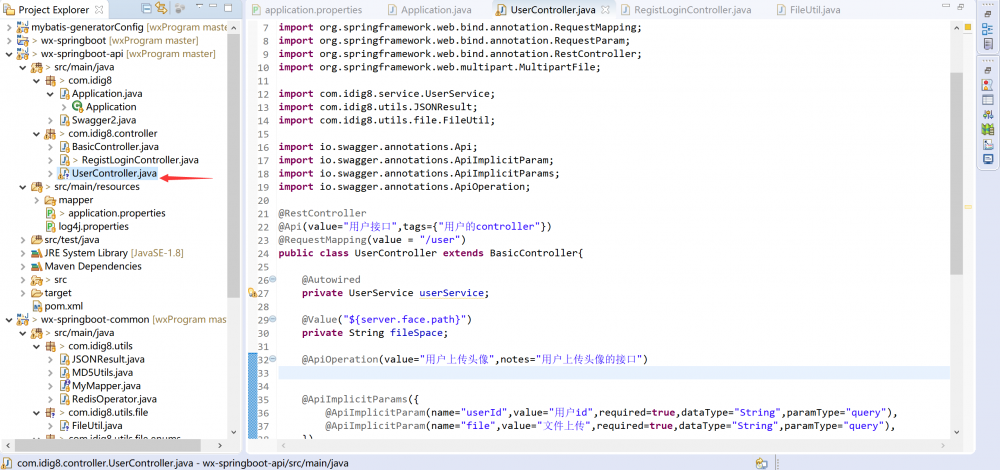This screenshot has height=470, width=1000.
Task: Collapse com.idig8.controller package
Action: pos(36,134)
